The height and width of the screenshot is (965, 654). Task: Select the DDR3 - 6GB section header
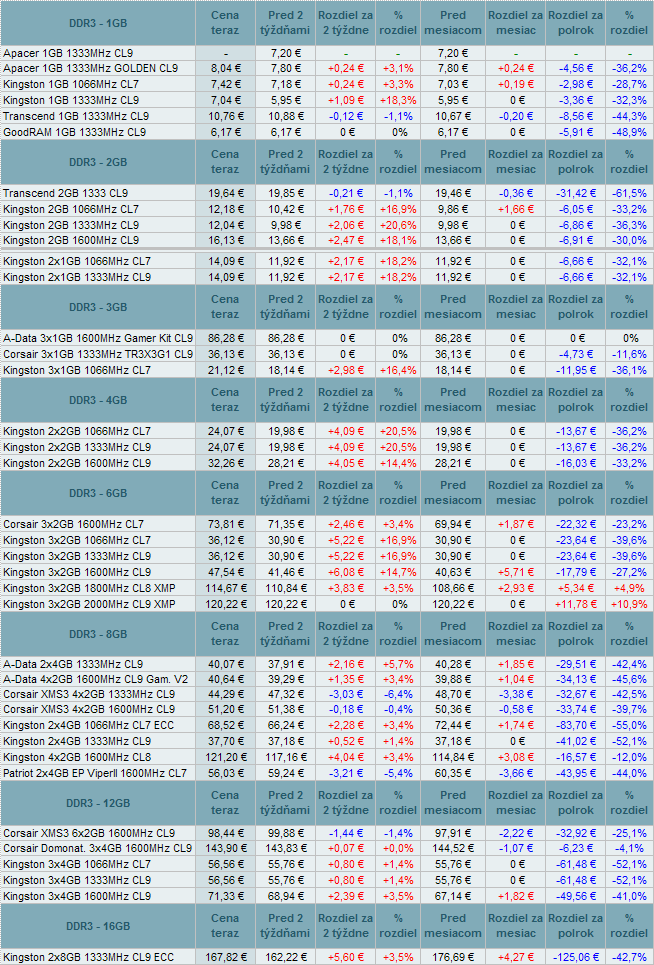click(x=98, y=494)
